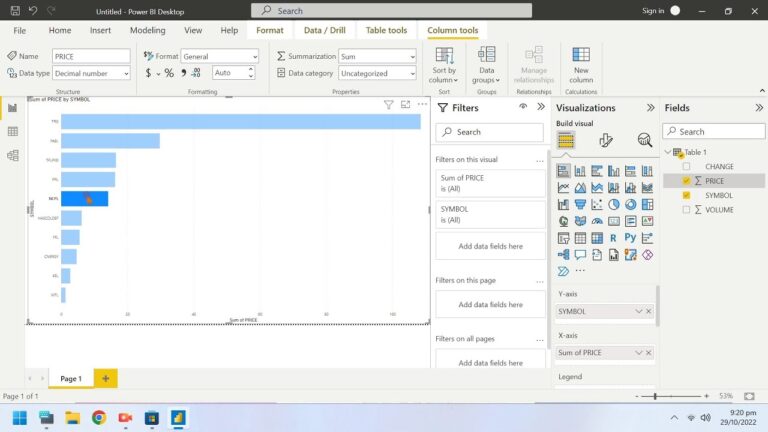Click Sign in at top right
Viewport: 768px width, 432px height.
(x=653, y=11)
